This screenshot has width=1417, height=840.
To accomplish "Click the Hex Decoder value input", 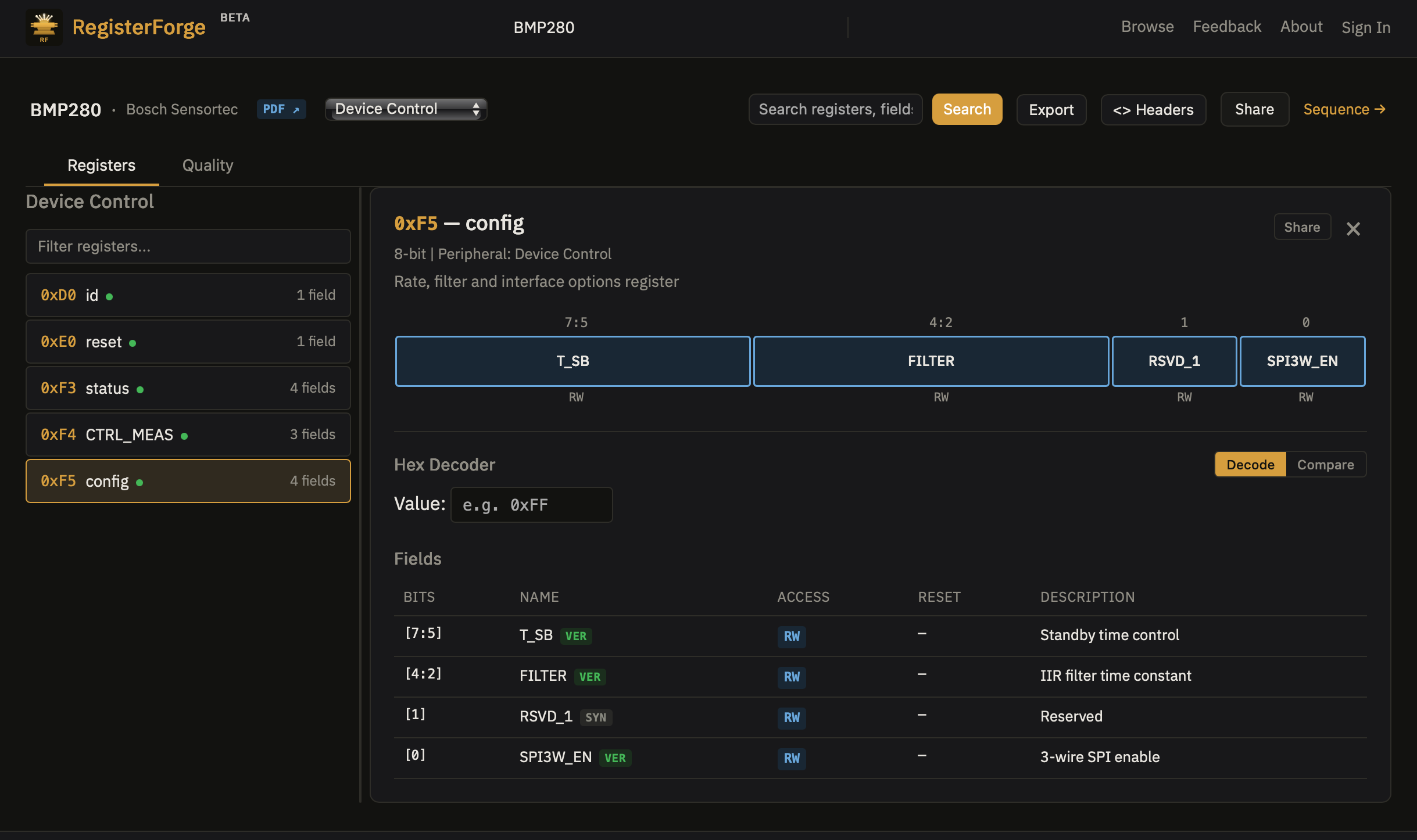I will point(531,505).
